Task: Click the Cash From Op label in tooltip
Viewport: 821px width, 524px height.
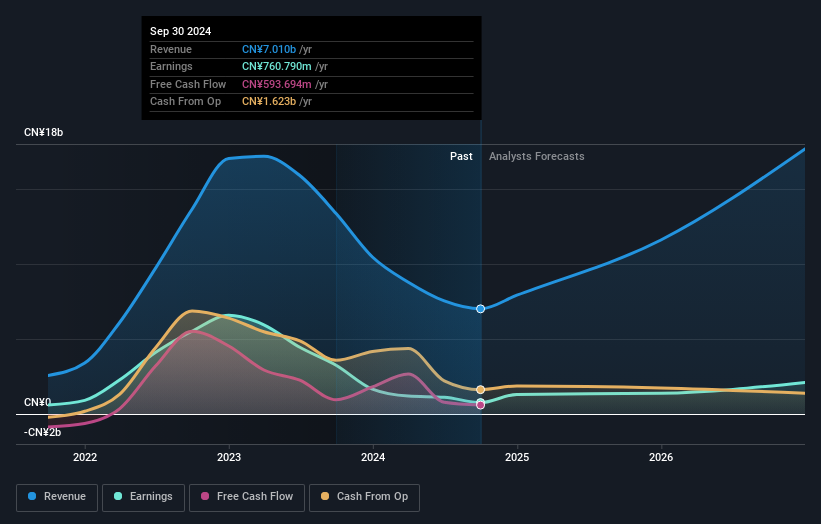Action: point(185,102)
